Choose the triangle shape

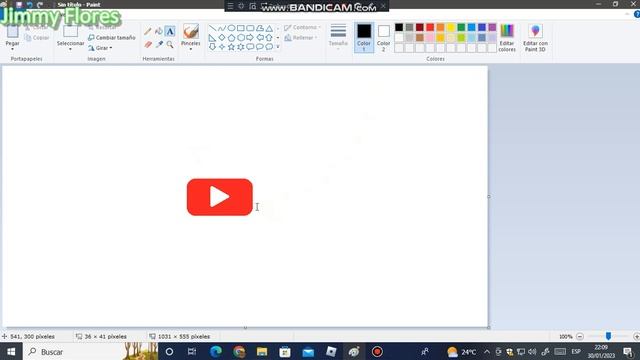pyautogui.click(x=269, y=28)
